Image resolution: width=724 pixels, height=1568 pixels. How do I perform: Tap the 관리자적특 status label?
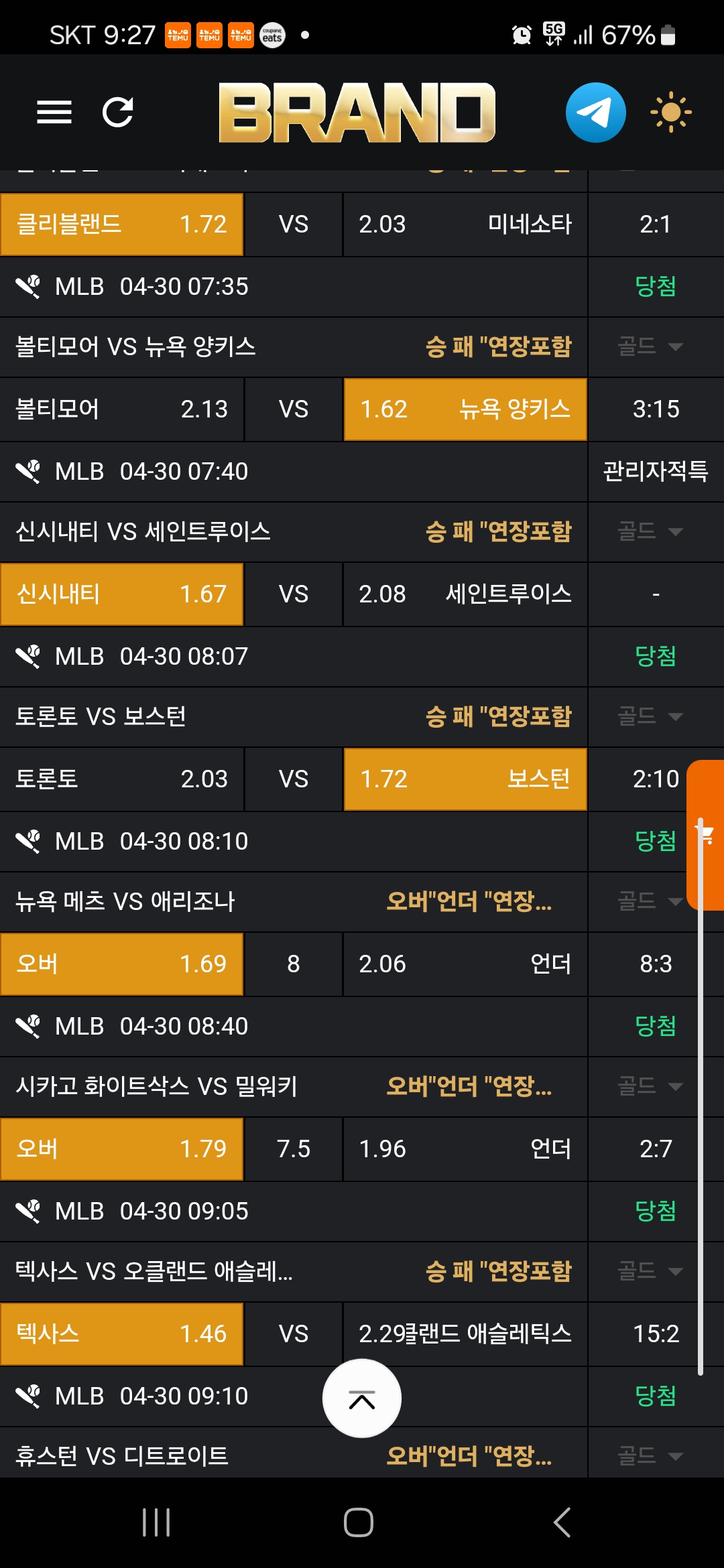[x=655, y=471]
